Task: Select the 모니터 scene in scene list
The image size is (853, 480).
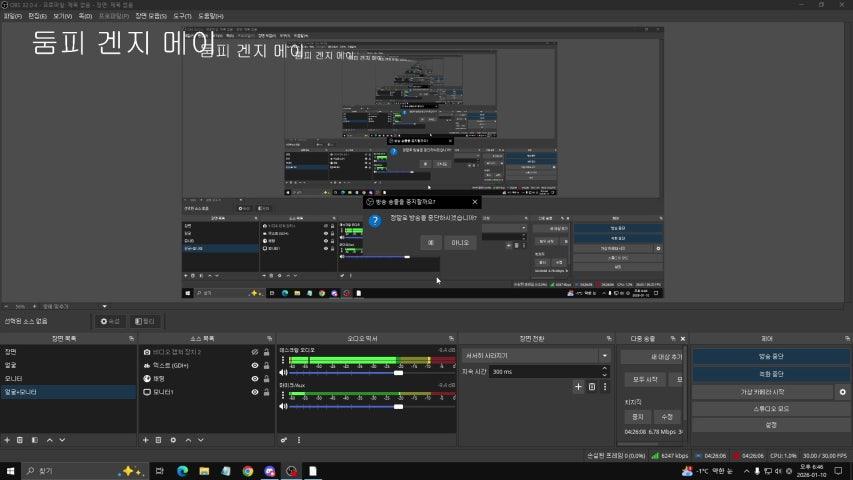Action: tap(14, 379)
